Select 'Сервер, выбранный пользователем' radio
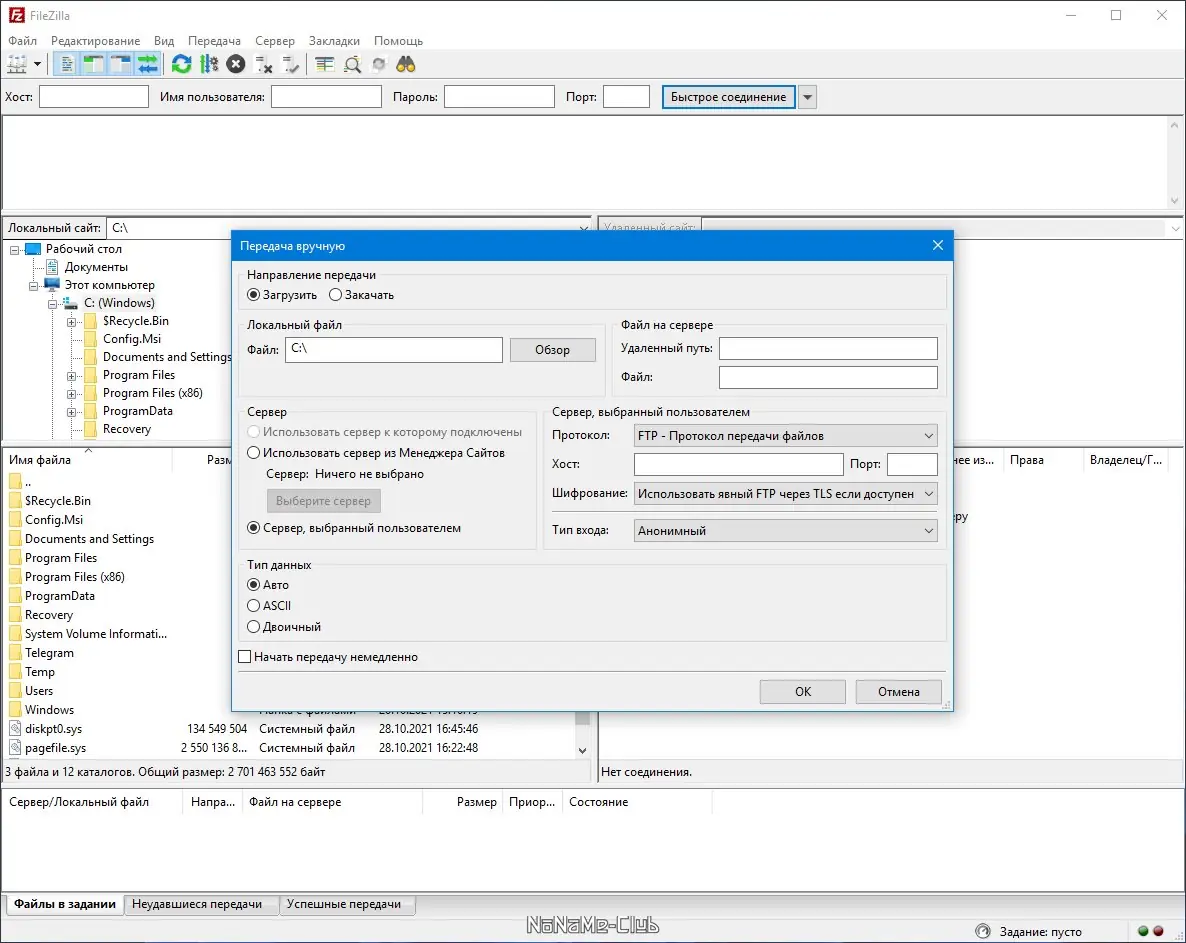 click(253, 528)
